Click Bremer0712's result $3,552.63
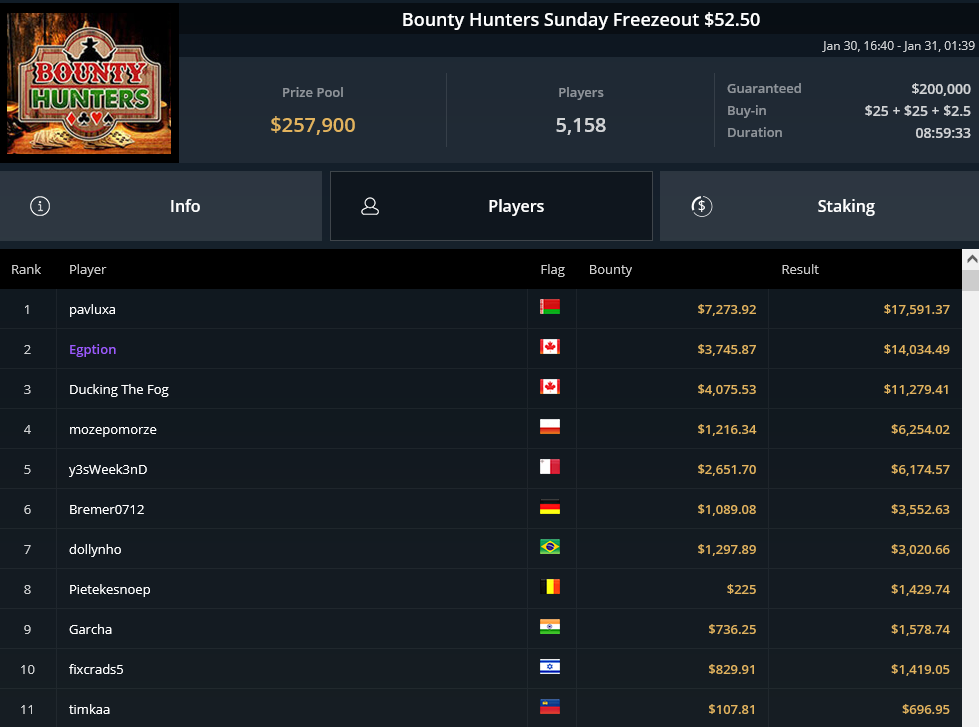Screen dimensions: 979x727 (x=920, y=509)
